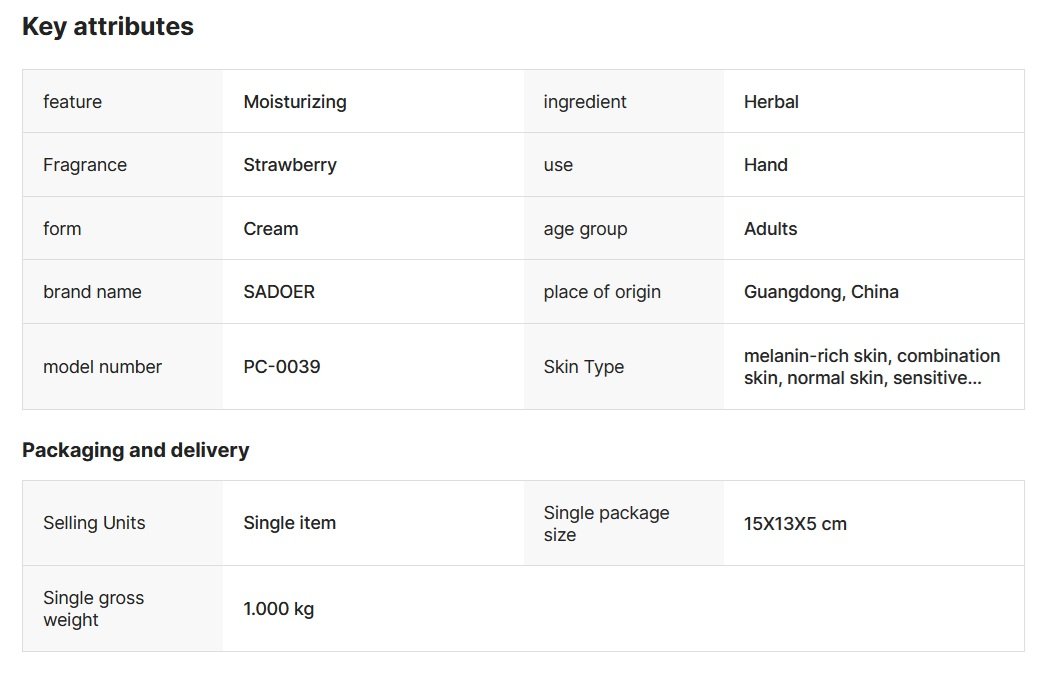This screenshot has width=1045, height=678.
Task: Click the Selling Units label
Action: (x=94, y=523)
